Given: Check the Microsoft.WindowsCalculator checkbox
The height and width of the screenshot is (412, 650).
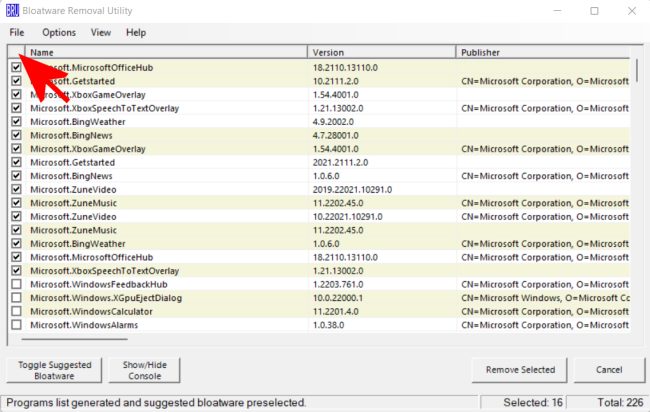Looking at the screenshot, I should point(16,311).
